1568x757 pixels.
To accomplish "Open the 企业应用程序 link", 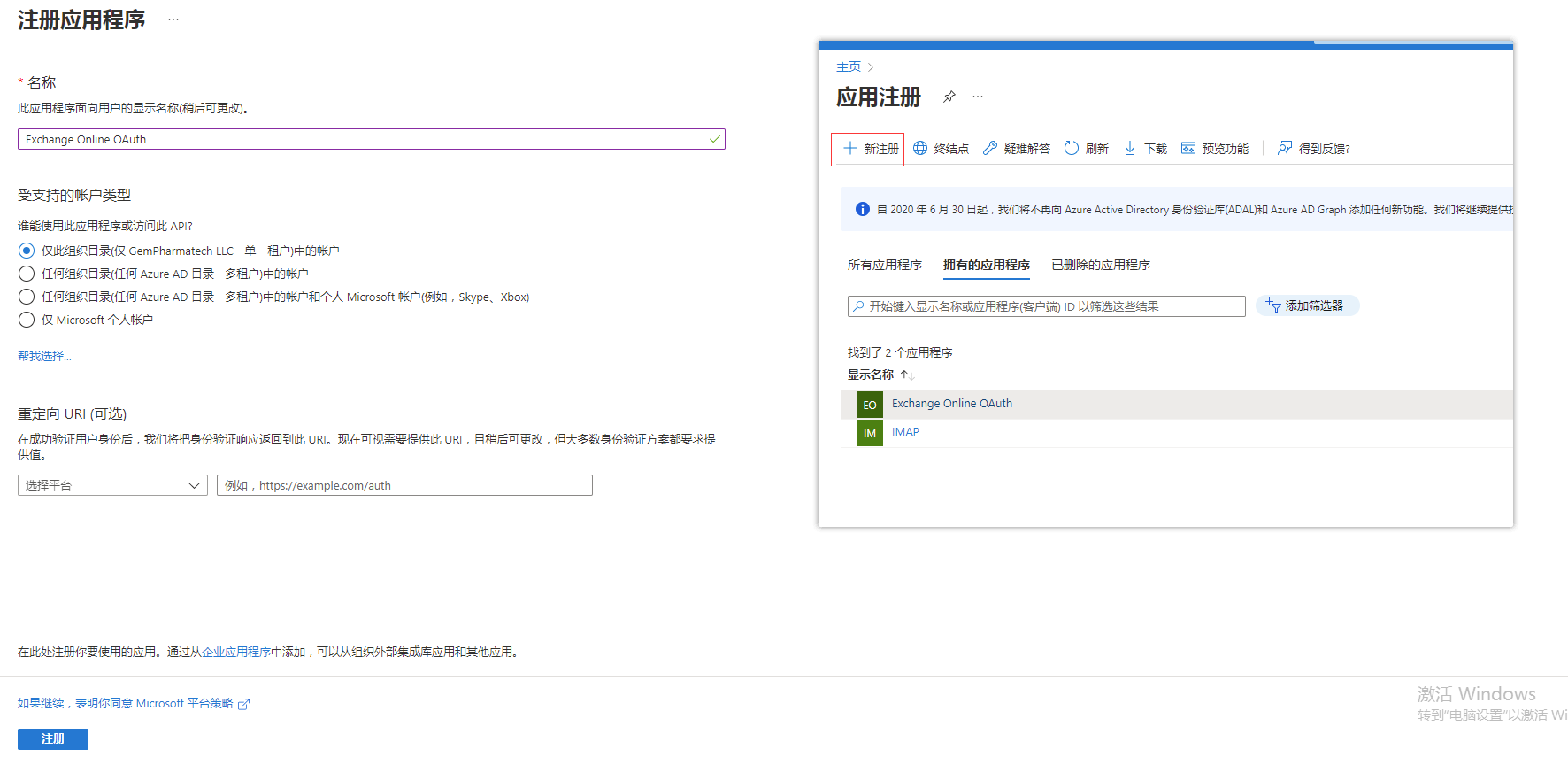I will click(236, 652).
